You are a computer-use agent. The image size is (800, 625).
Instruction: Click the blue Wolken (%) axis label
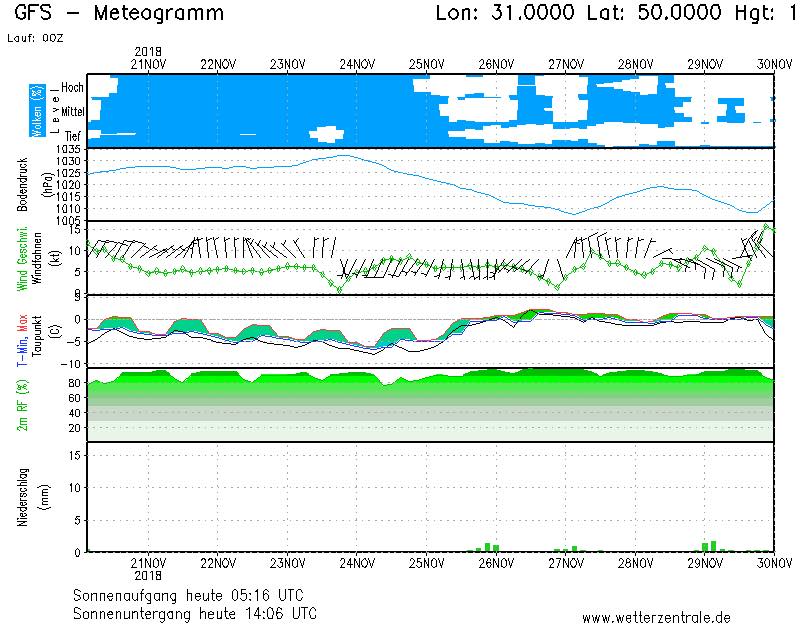point(38,110)
